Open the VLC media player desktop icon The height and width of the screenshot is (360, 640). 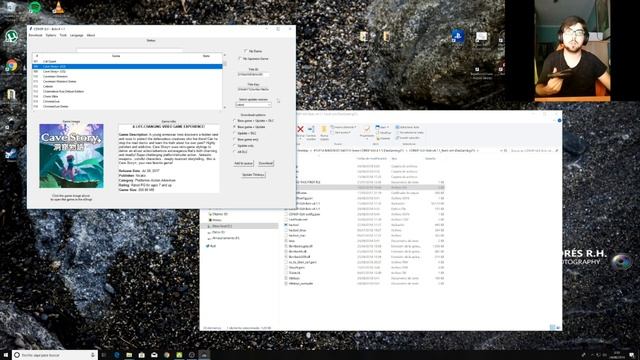click(x=58, y=7)
